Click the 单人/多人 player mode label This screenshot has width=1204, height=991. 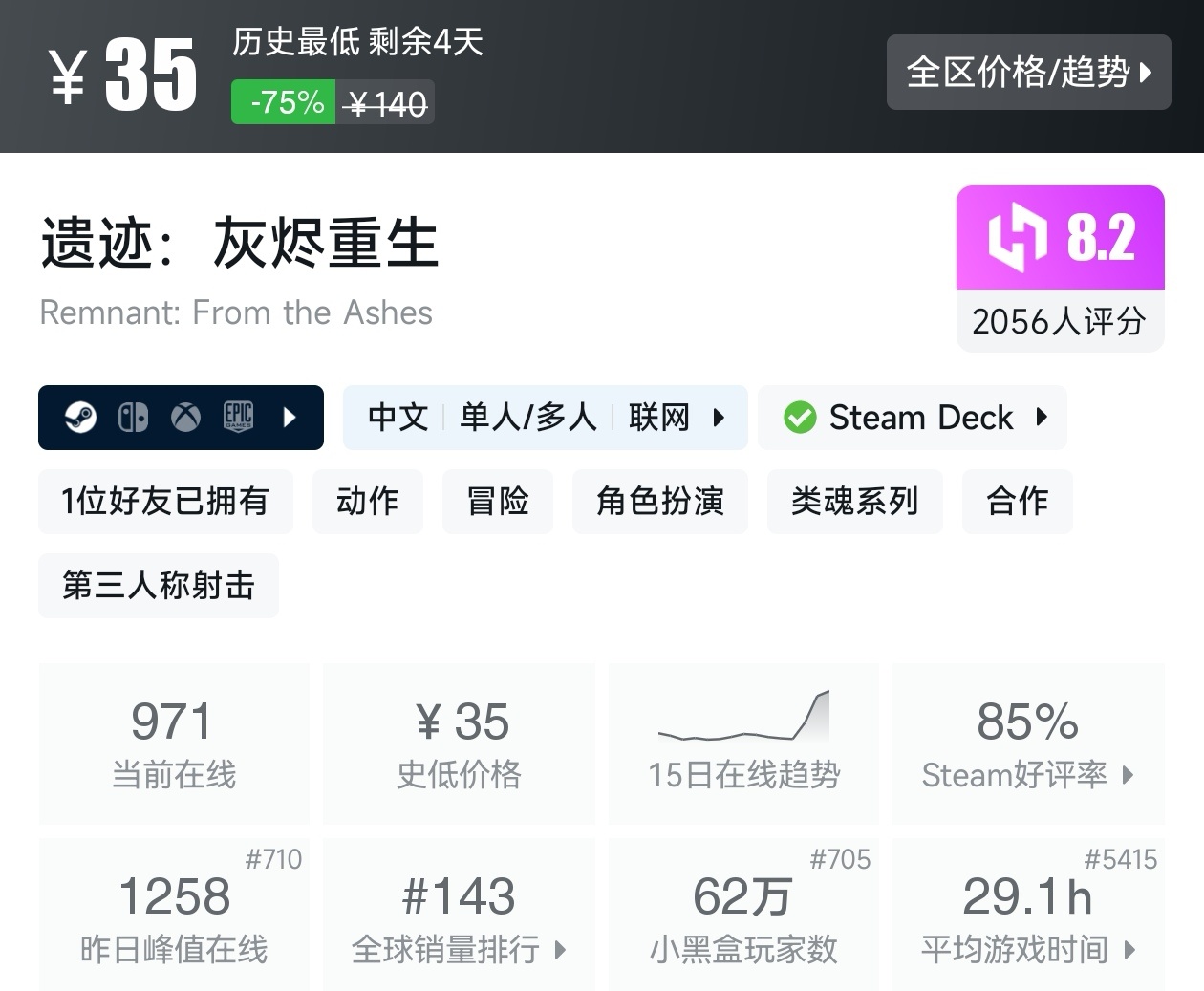(528, 418)
